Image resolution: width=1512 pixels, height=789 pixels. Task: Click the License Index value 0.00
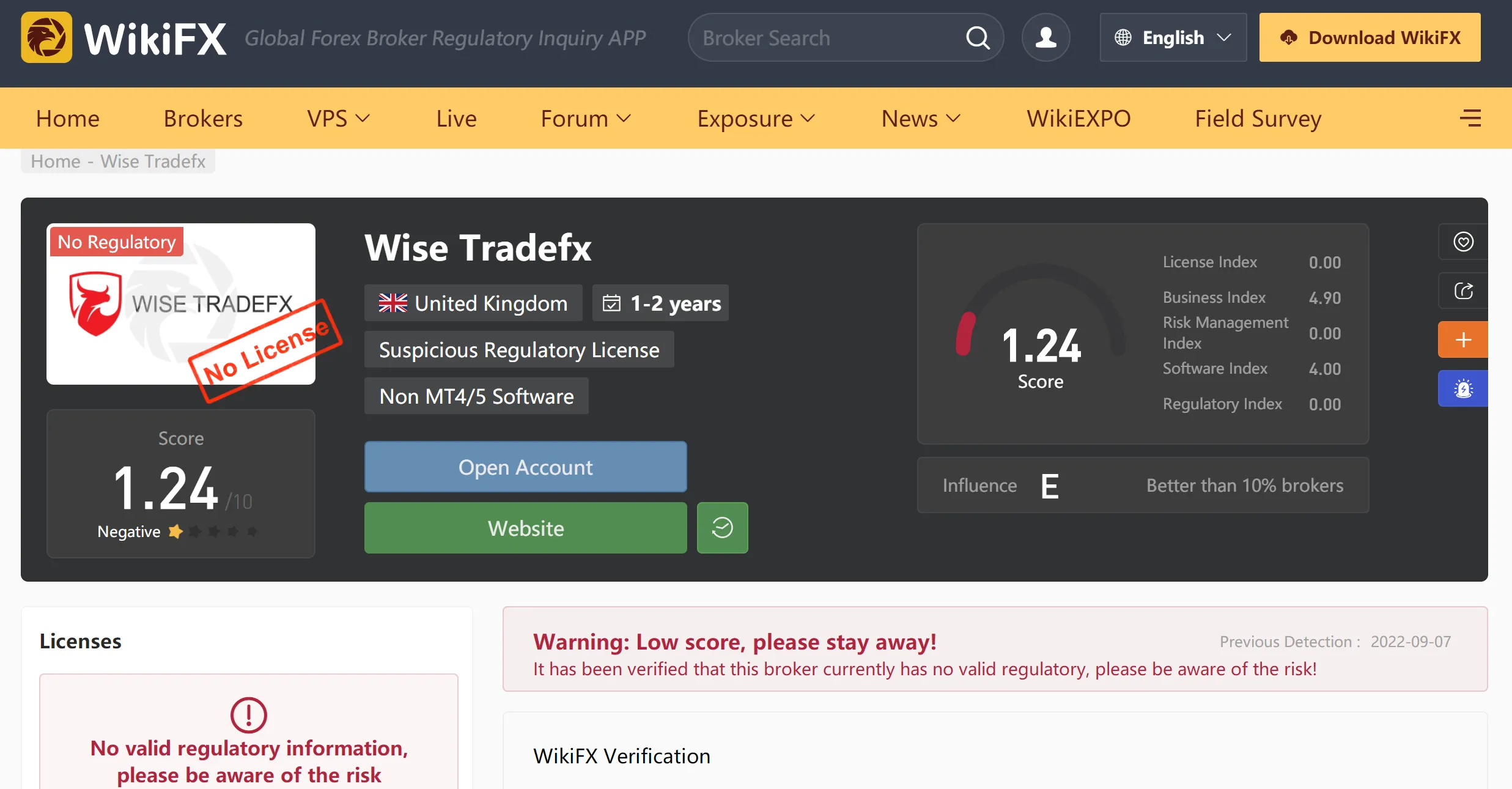click(1324, 262)
